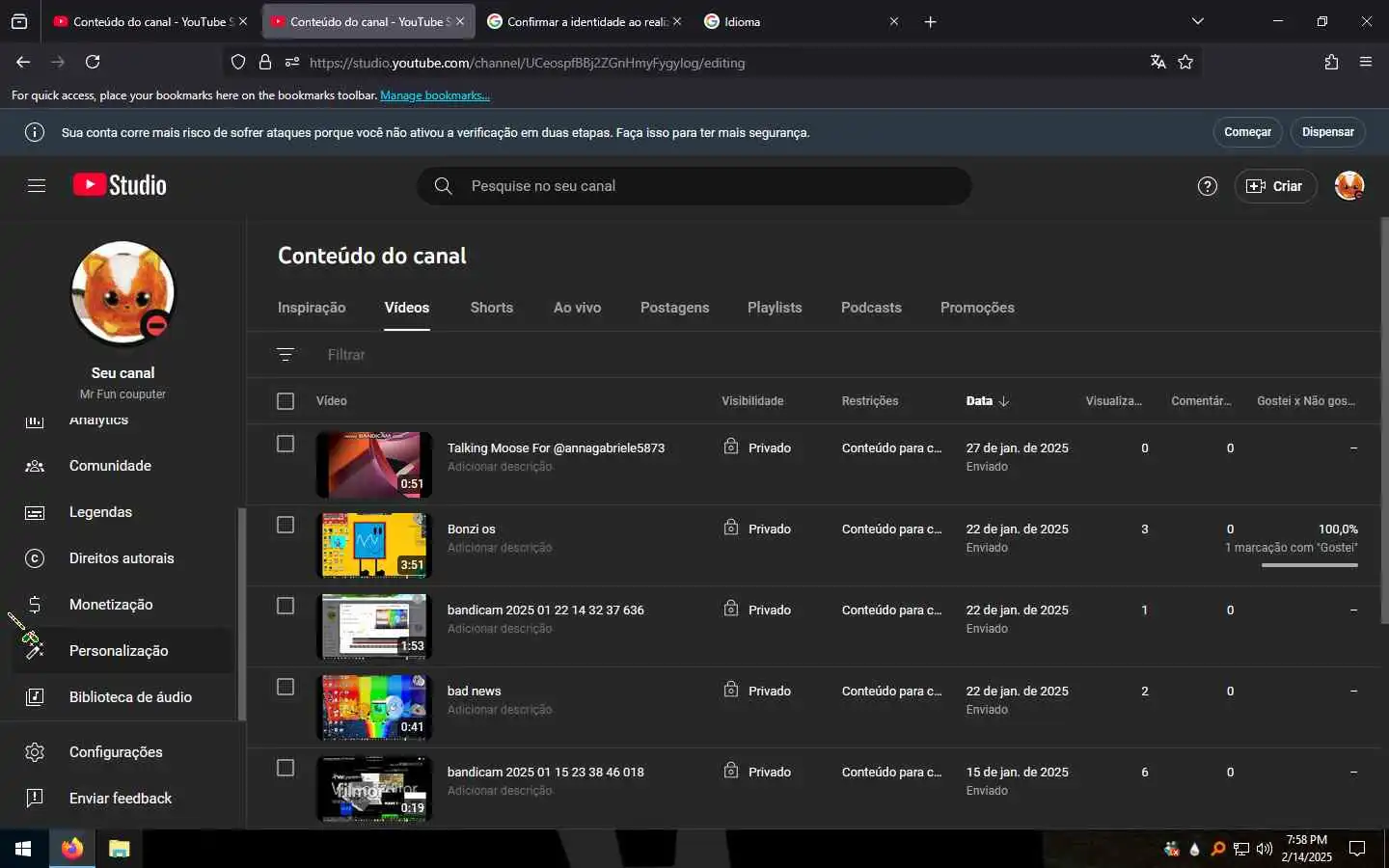Screen dimensions: 1389x868
Task: Click the Comunidade people icon
Action: [35, 466]
